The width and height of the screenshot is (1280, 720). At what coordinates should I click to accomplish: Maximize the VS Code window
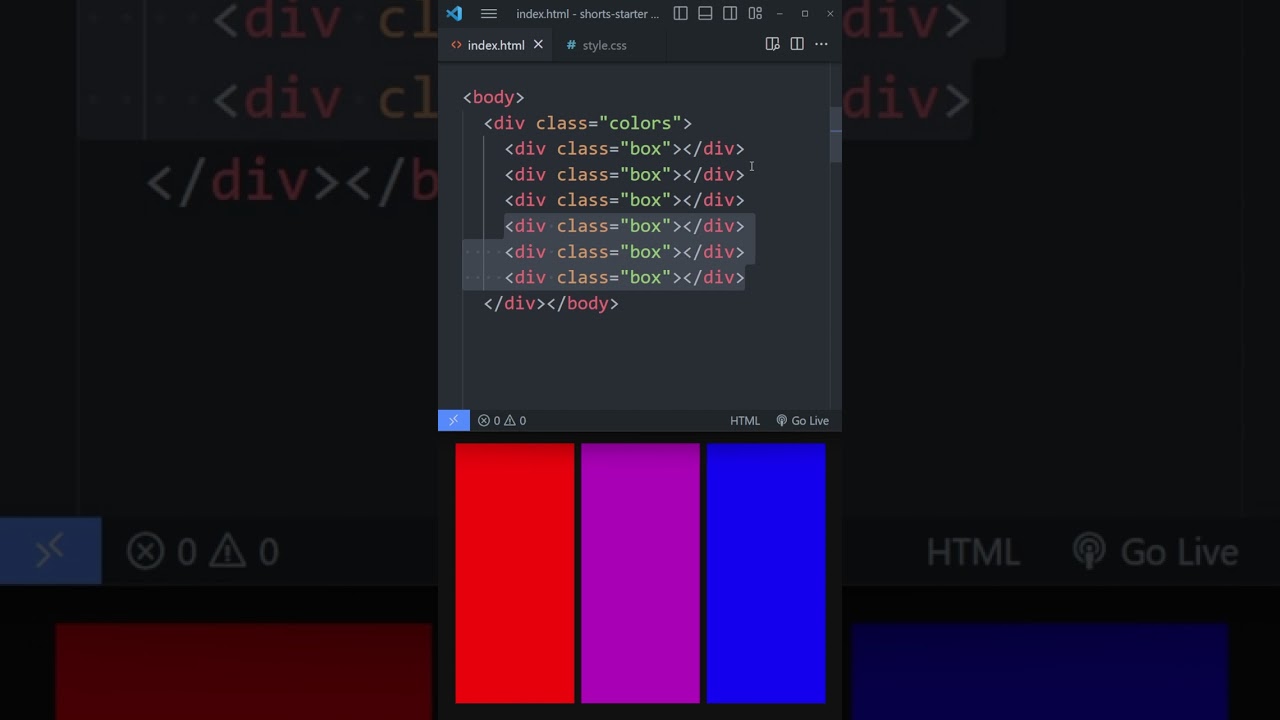(805, 14)
